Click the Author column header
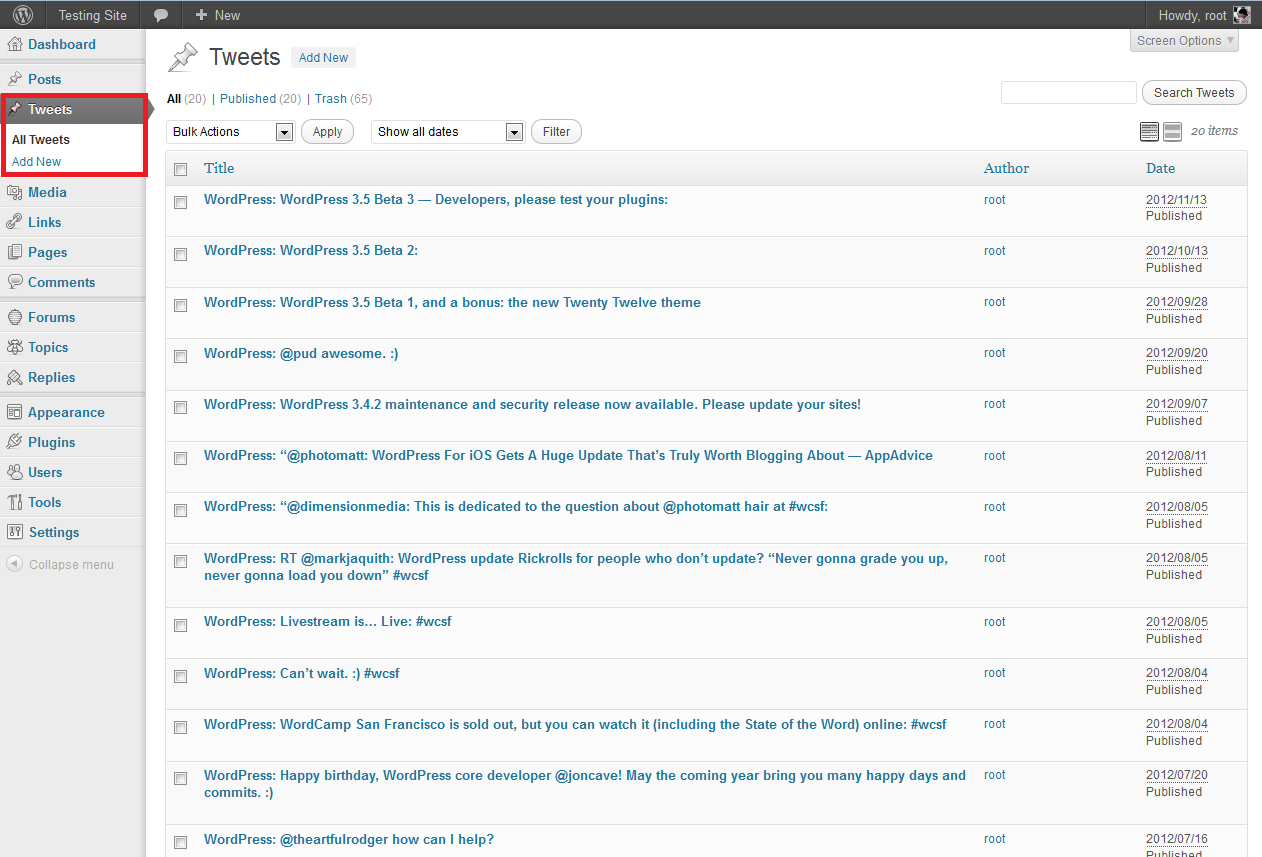Image resolution: width=1262 pixels, height=857 pixels. [x=1006, y=168]
